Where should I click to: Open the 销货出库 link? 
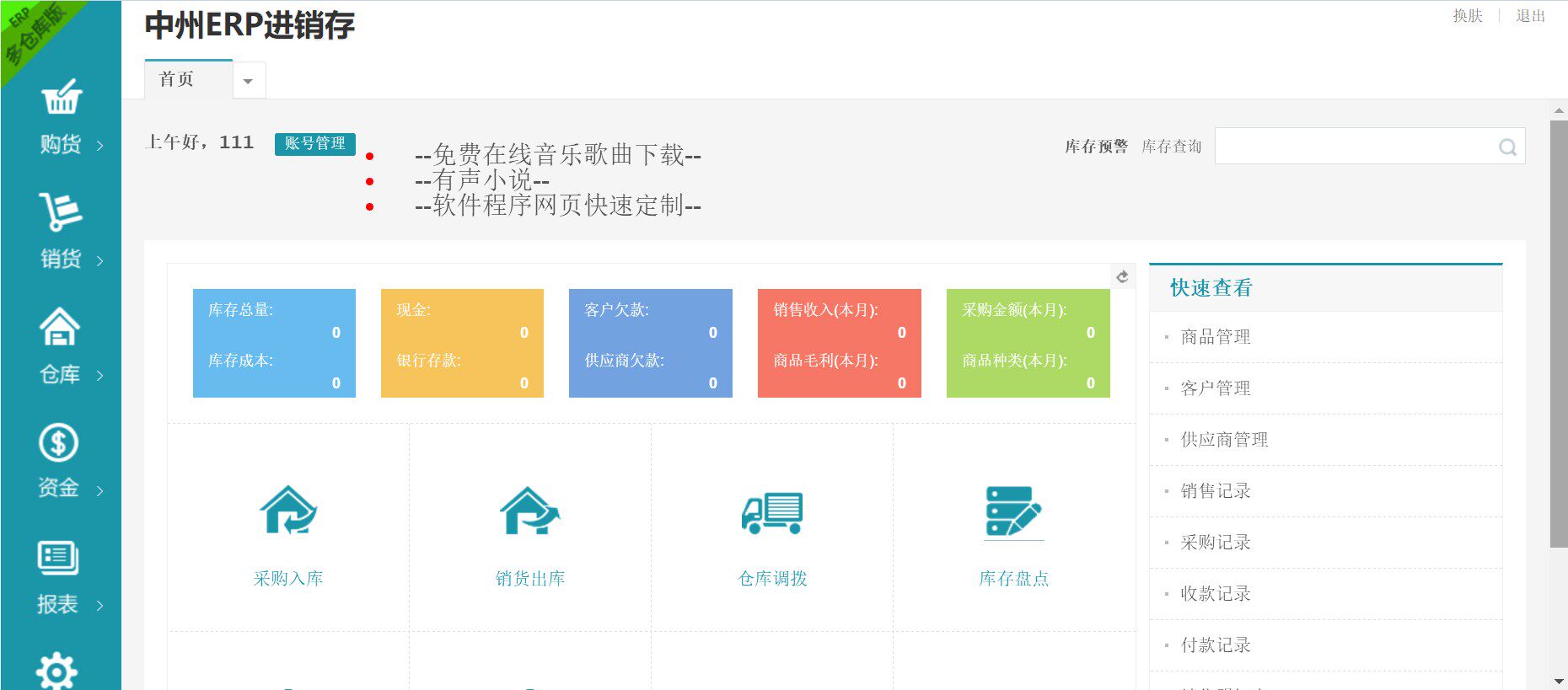(530, 579)
